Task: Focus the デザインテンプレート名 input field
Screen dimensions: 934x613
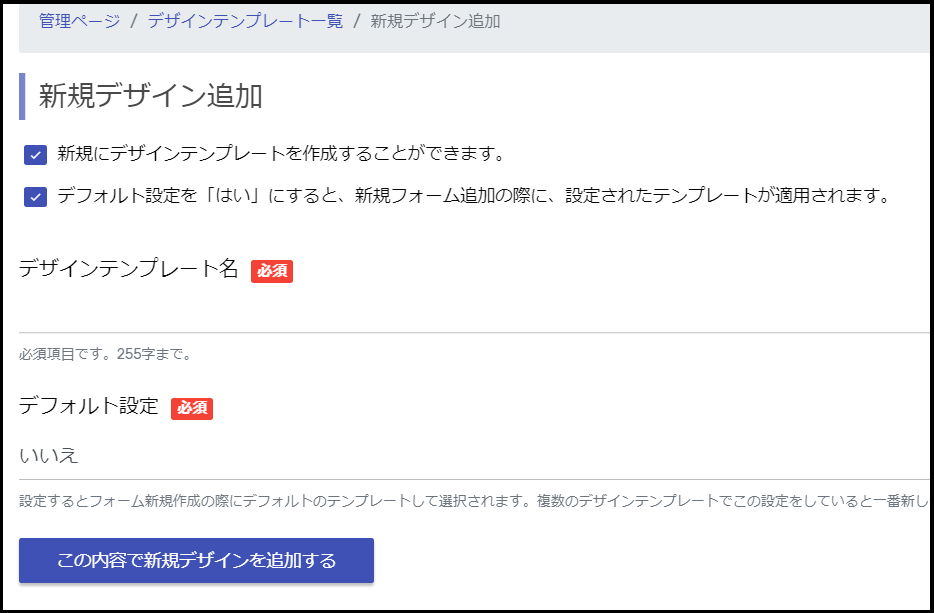Action: 474,313
